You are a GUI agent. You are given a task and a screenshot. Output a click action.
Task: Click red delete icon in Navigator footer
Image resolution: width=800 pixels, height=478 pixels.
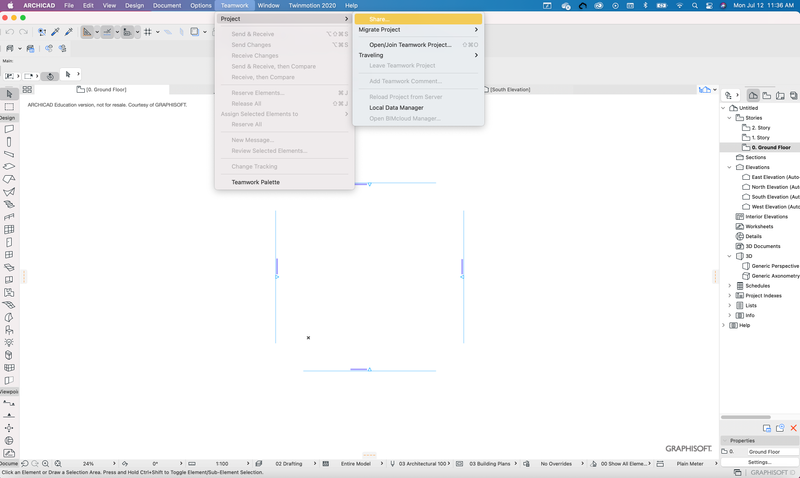tap(793, 428)
